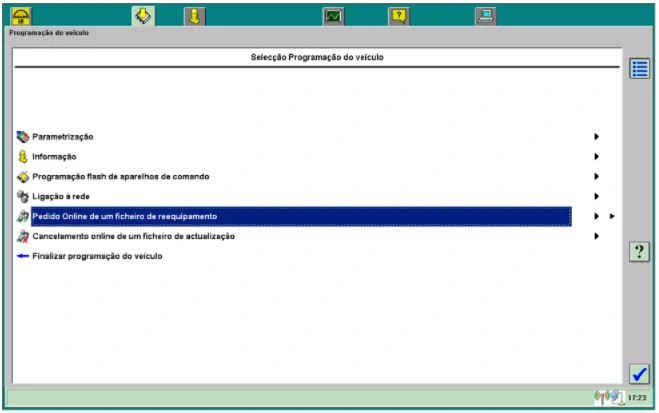Click the Parametrização row icon
This screenshot has height=413, width=659.
tap(23, 136)
